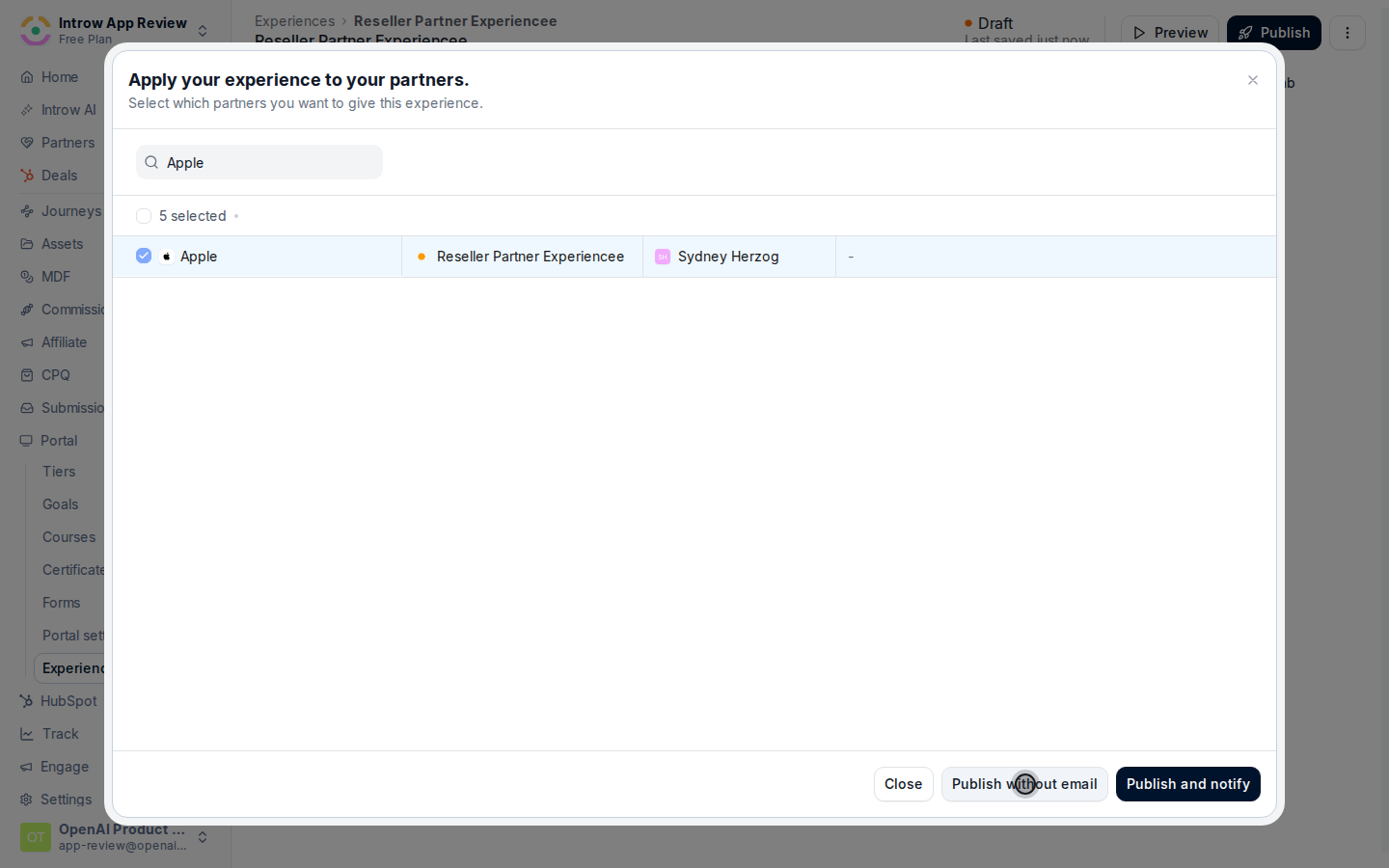Viewport: 1389px width, 868px height.
Task: Click the Partners handshake icon
Action: click(27, 143)
